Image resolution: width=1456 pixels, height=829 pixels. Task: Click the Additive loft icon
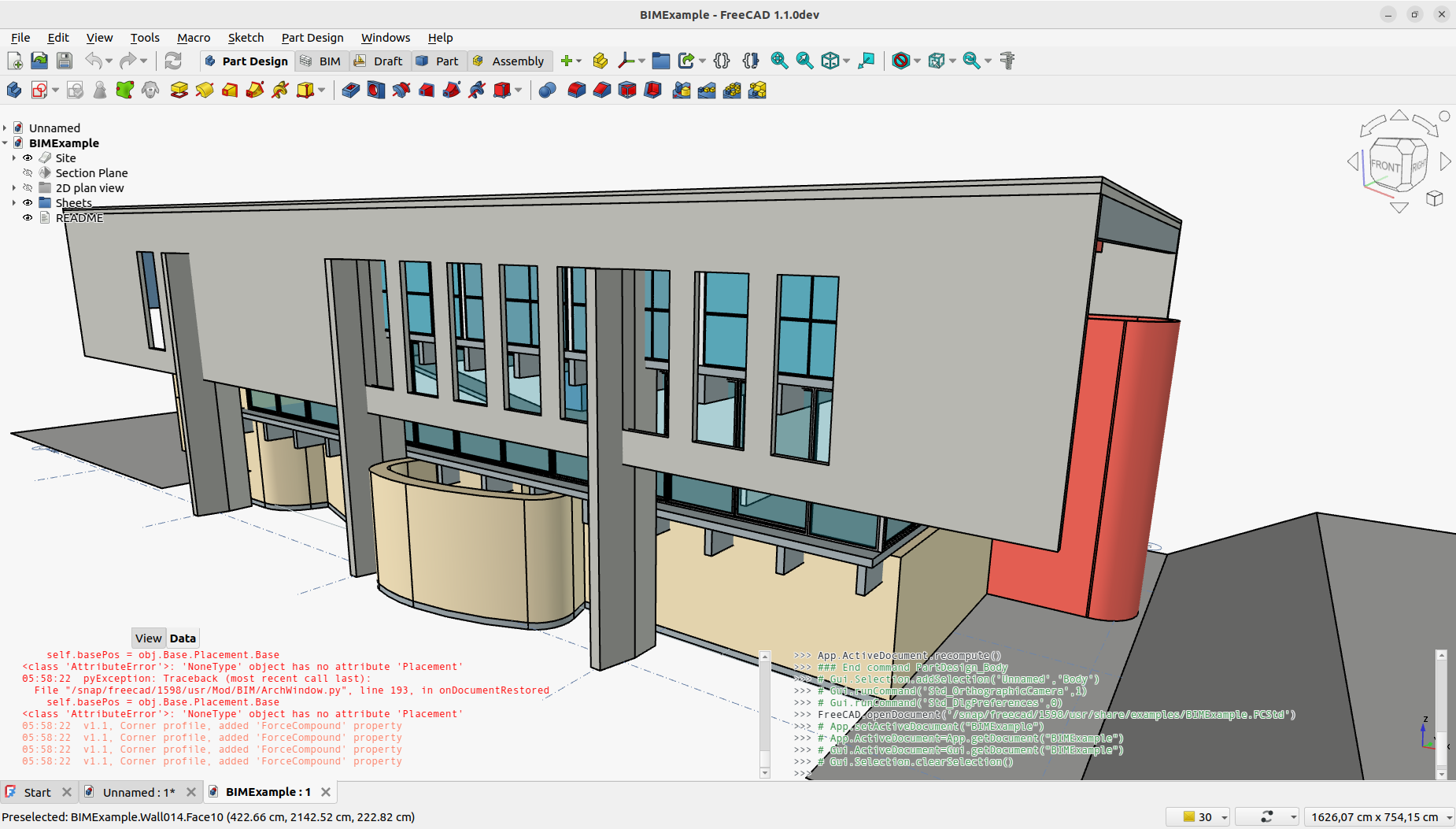230,90
